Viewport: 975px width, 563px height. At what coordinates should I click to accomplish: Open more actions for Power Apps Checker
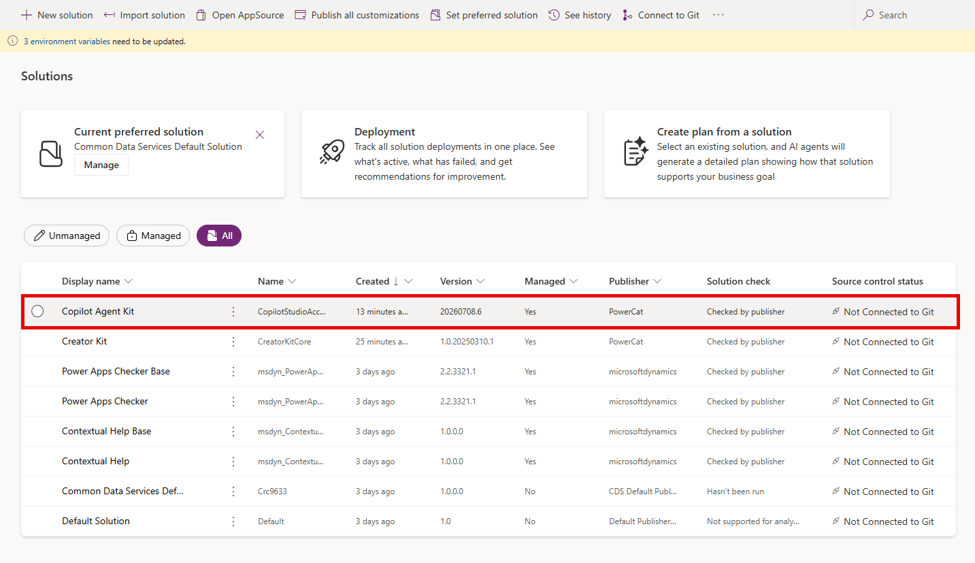click(x=233, y=401)
